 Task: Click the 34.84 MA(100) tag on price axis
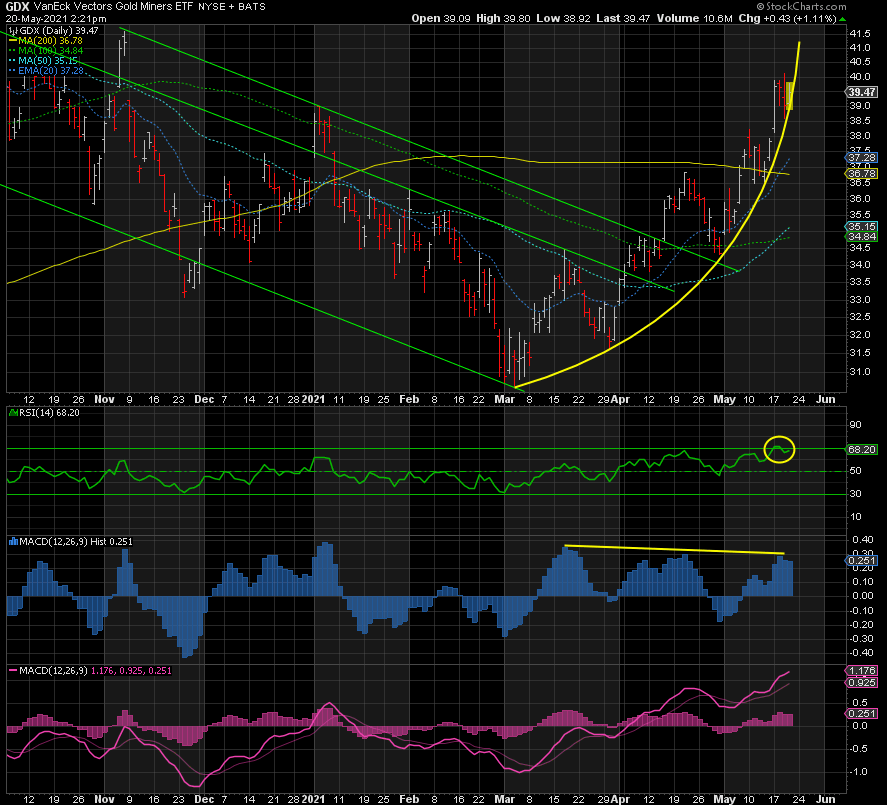click(x=862, y=236)
